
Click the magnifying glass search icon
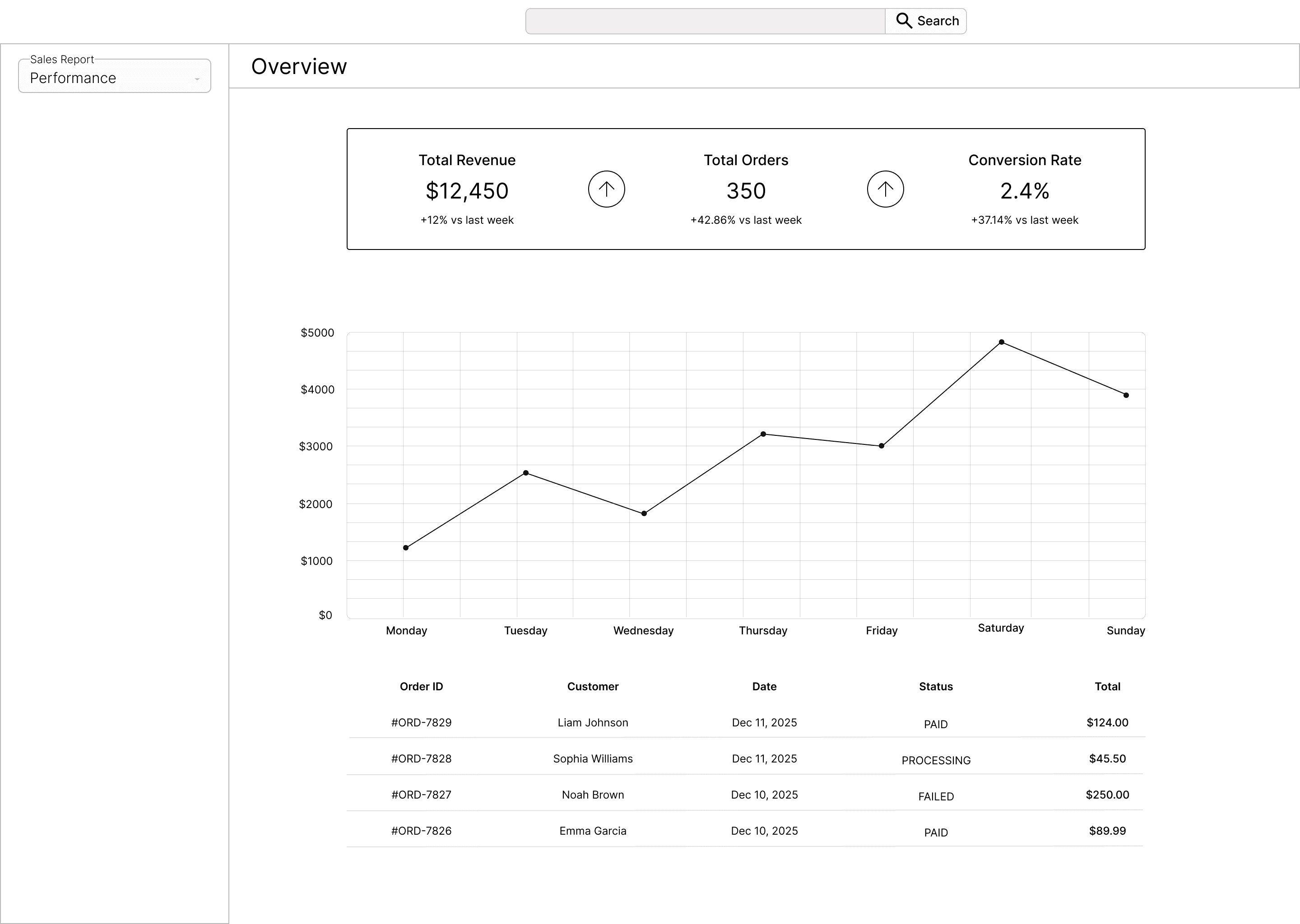pos(903,21)
